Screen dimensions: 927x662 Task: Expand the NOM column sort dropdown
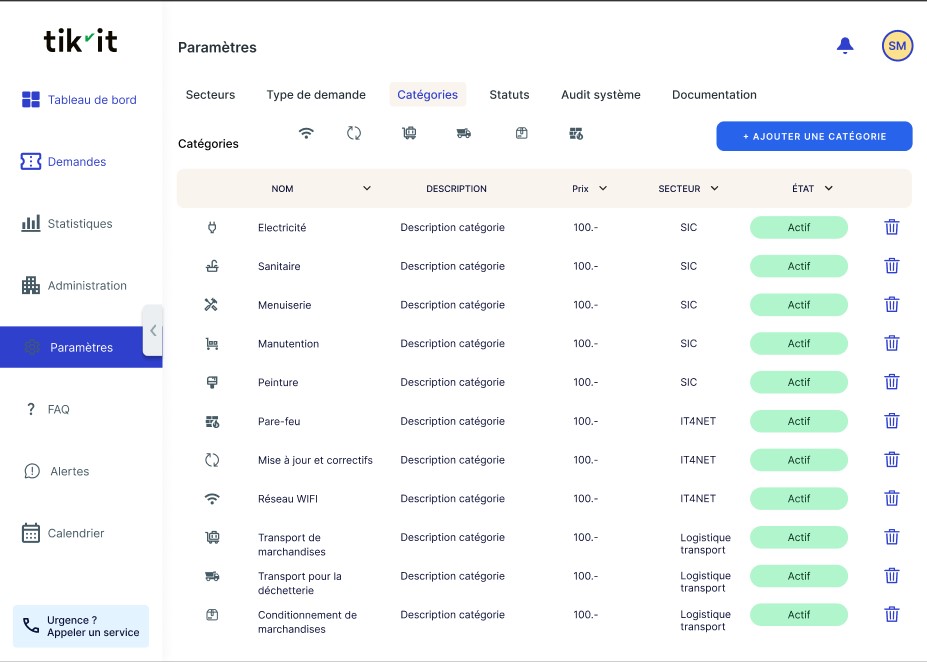click(x=366, y=188)
